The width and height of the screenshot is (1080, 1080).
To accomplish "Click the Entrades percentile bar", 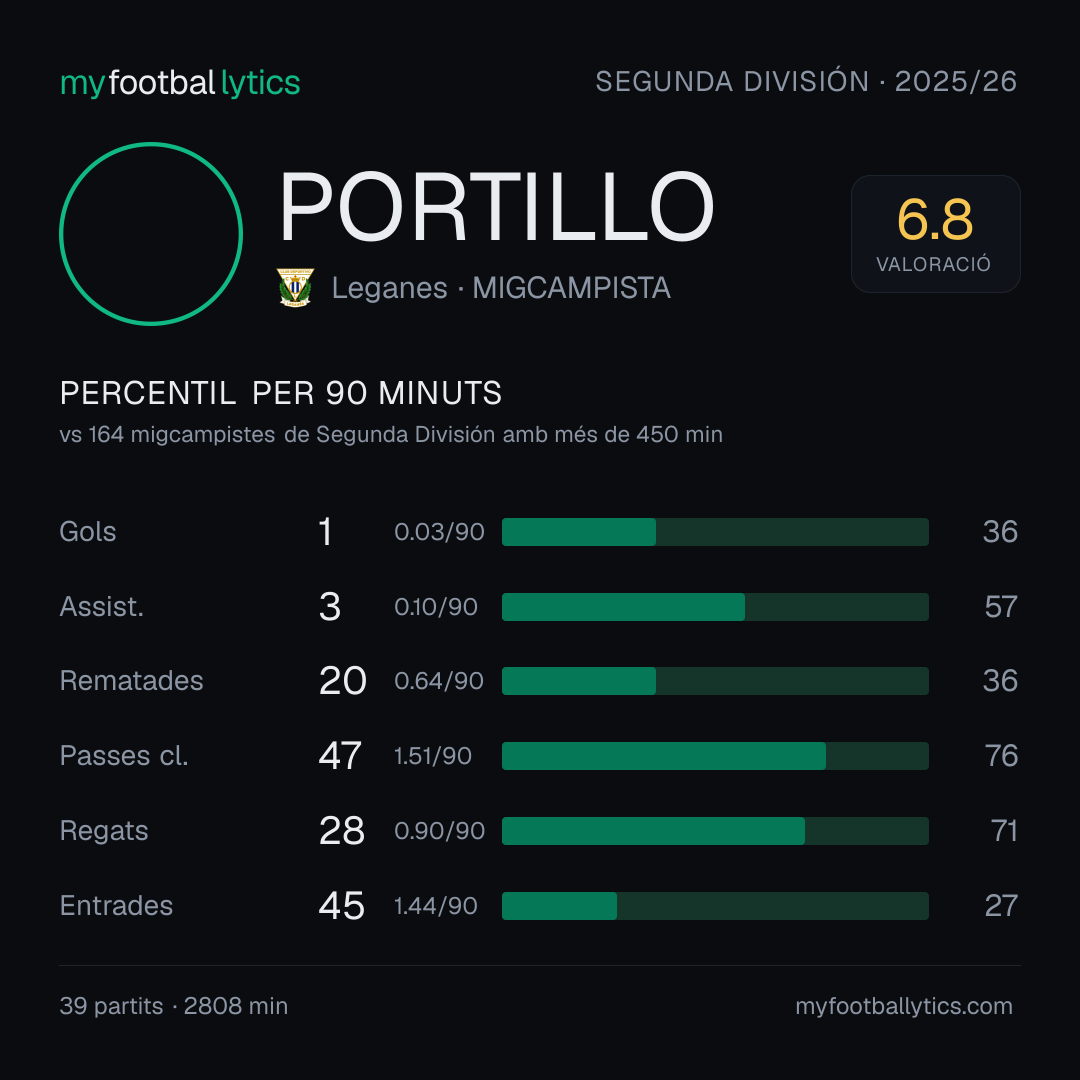I will coord(715,906).
